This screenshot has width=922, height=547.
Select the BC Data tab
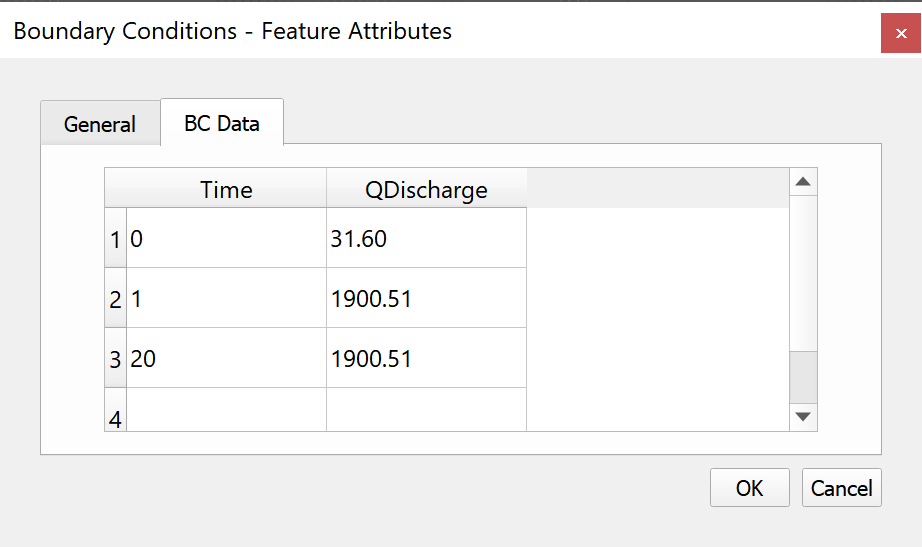pos(222,123)
